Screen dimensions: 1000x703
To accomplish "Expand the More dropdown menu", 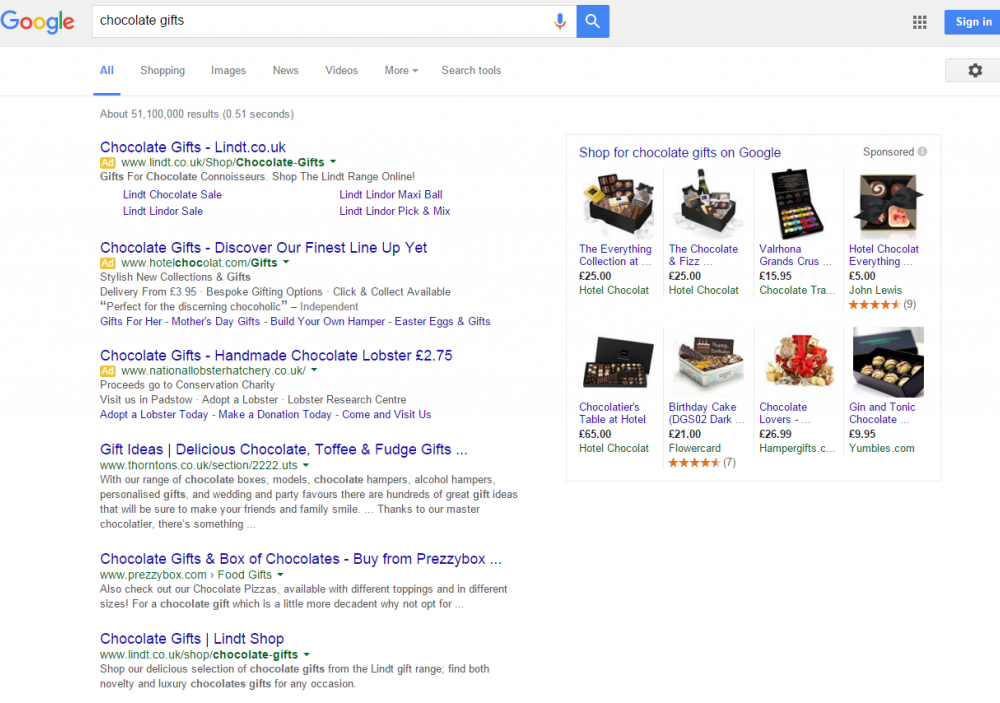I will click(x=401, y=70).
